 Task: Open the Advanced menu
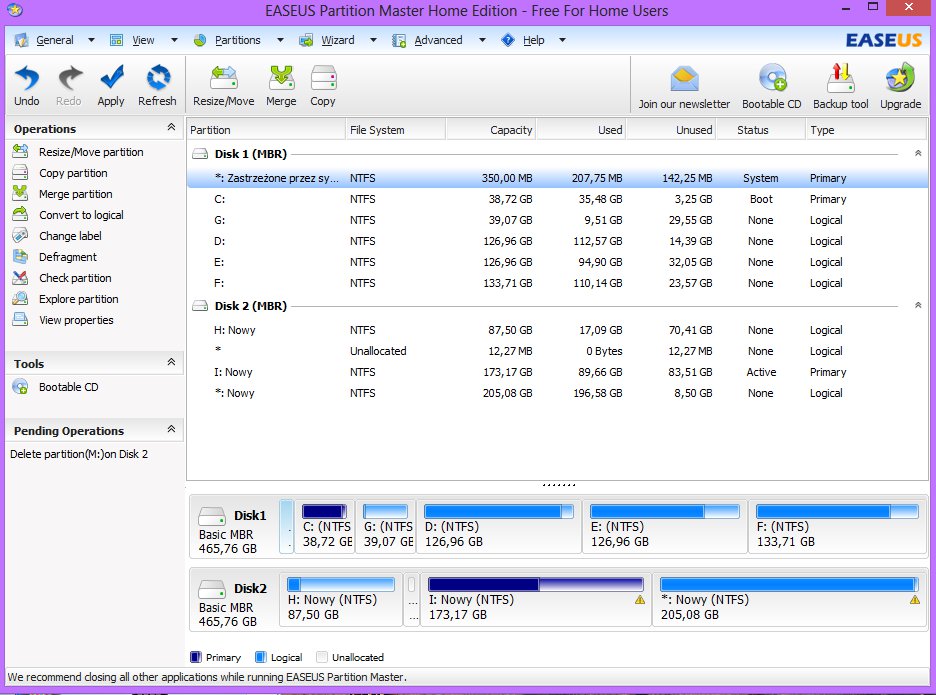click(x=438, y=40)
